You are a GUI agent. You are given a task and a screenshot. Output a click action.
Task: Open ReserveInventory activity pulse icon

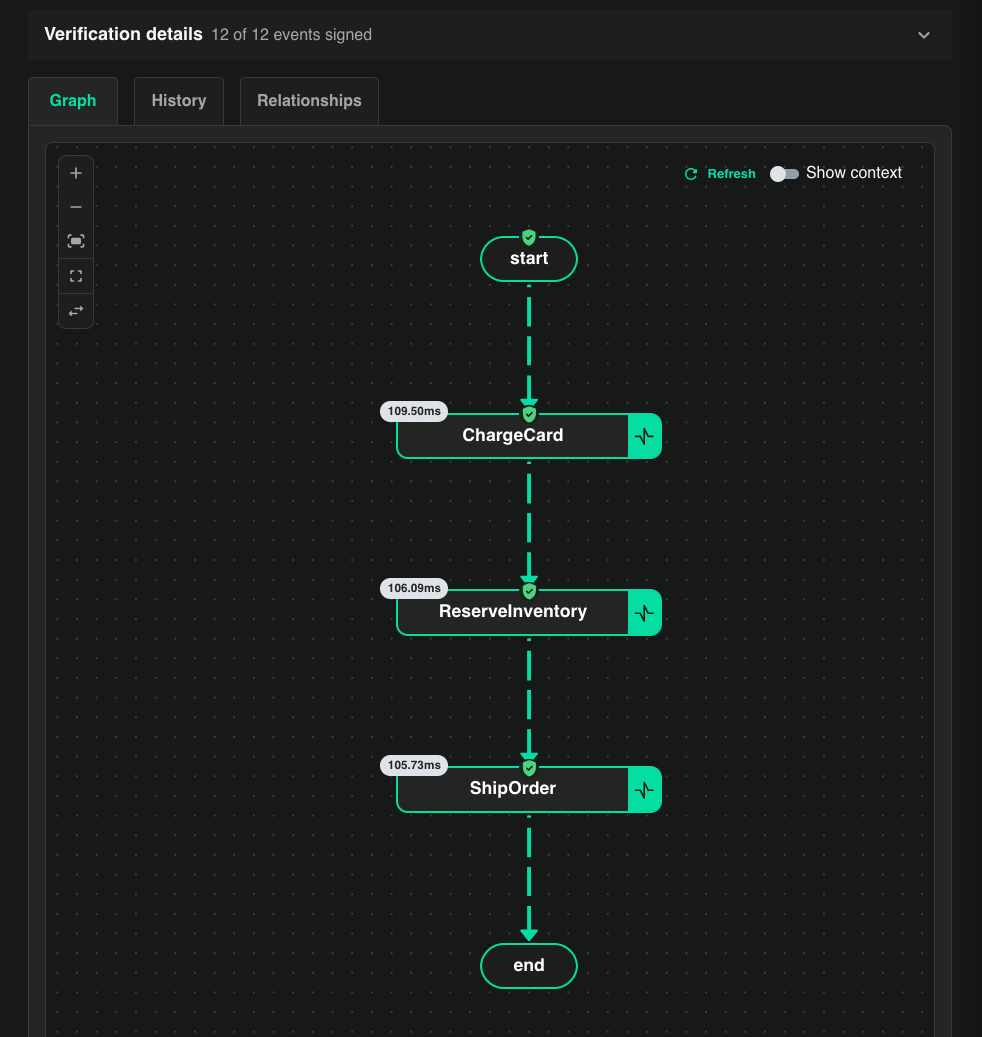pos(645,612)
